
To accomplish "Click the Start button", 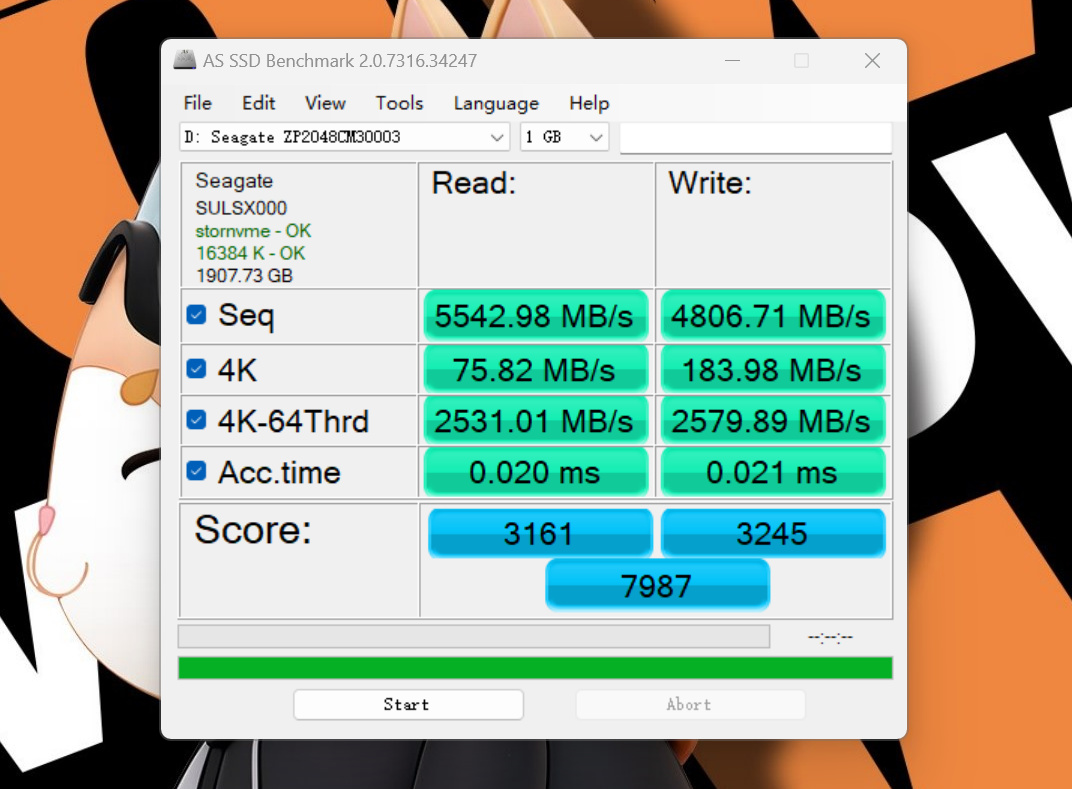I will (x=408, y=704).
